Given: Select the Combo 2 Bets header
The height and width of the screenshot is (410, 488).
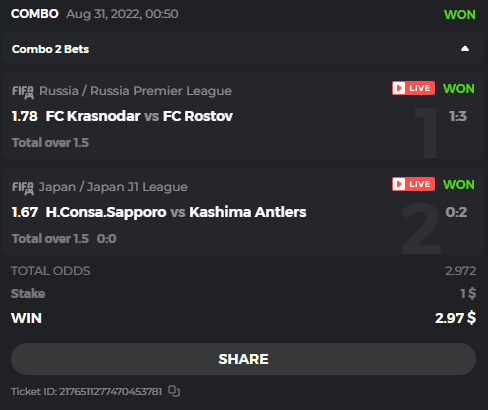Looking at the screenshot, I should [243, 49].
